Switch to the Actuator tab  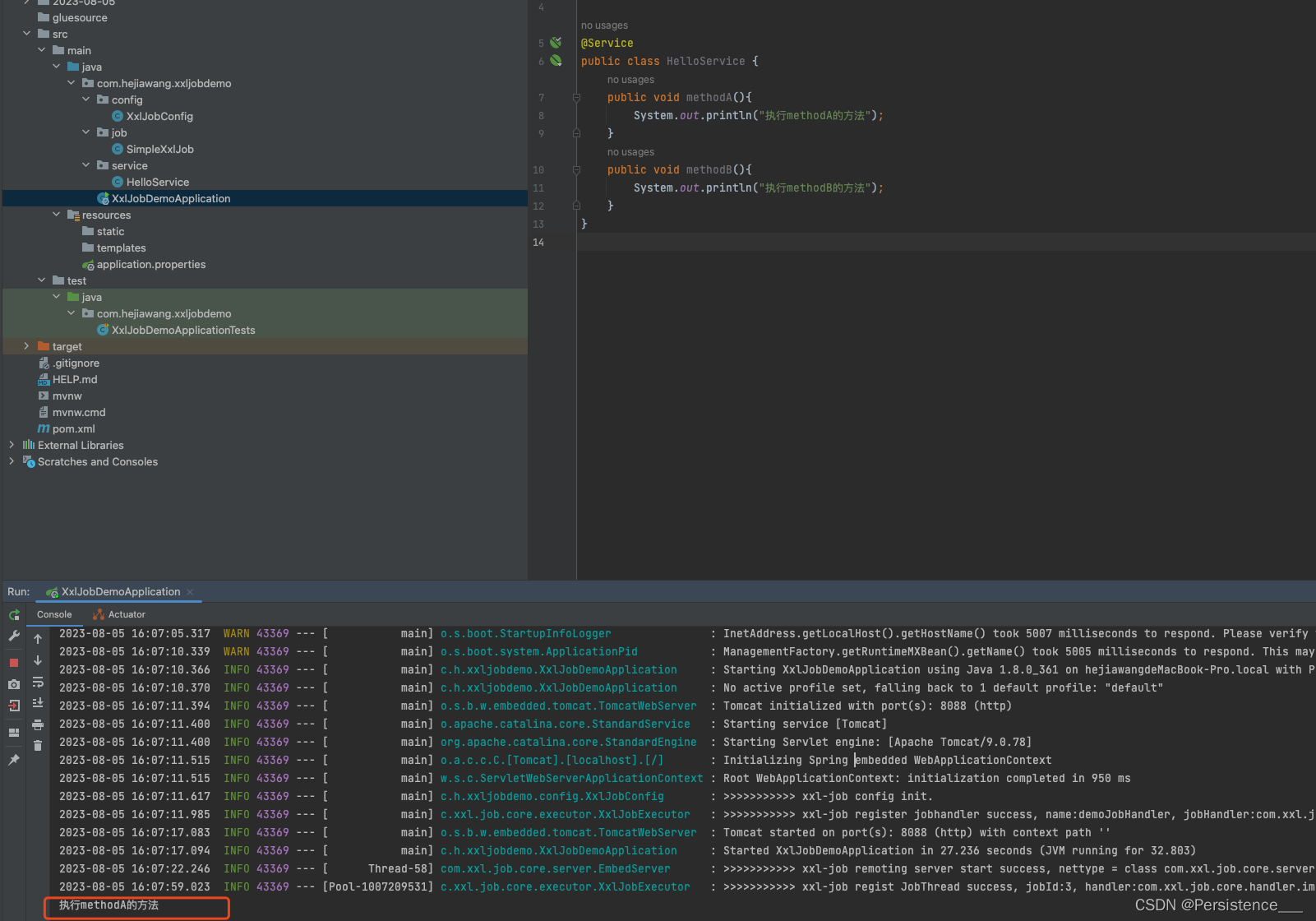[119, 614]
